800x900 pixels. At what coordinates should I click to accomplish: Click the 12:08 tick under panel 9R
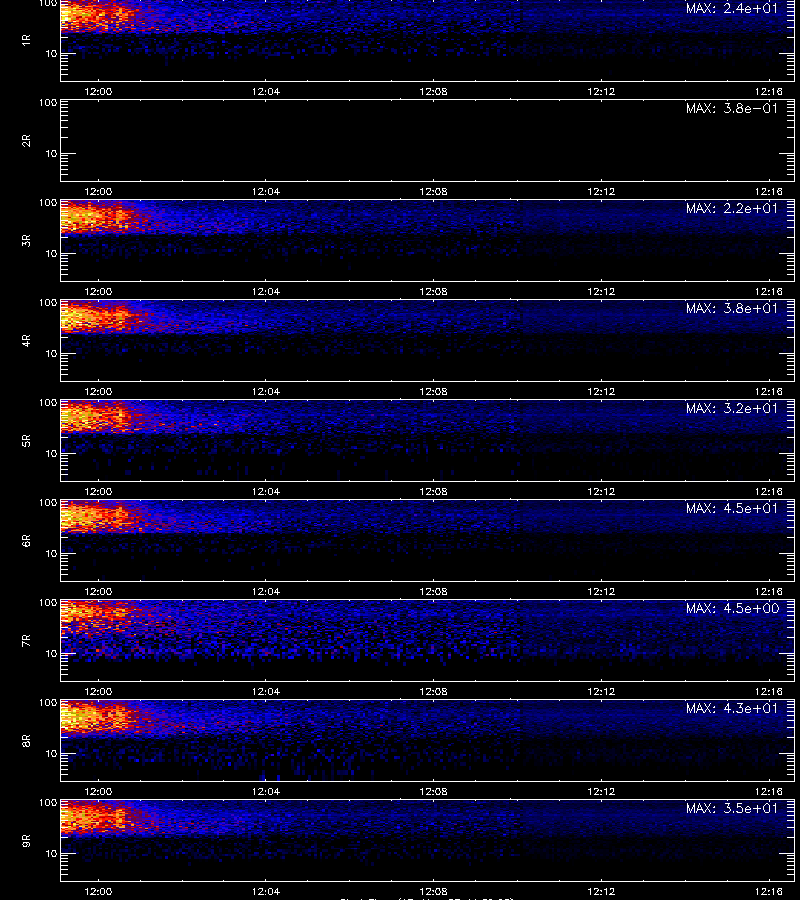coord(433,891)
